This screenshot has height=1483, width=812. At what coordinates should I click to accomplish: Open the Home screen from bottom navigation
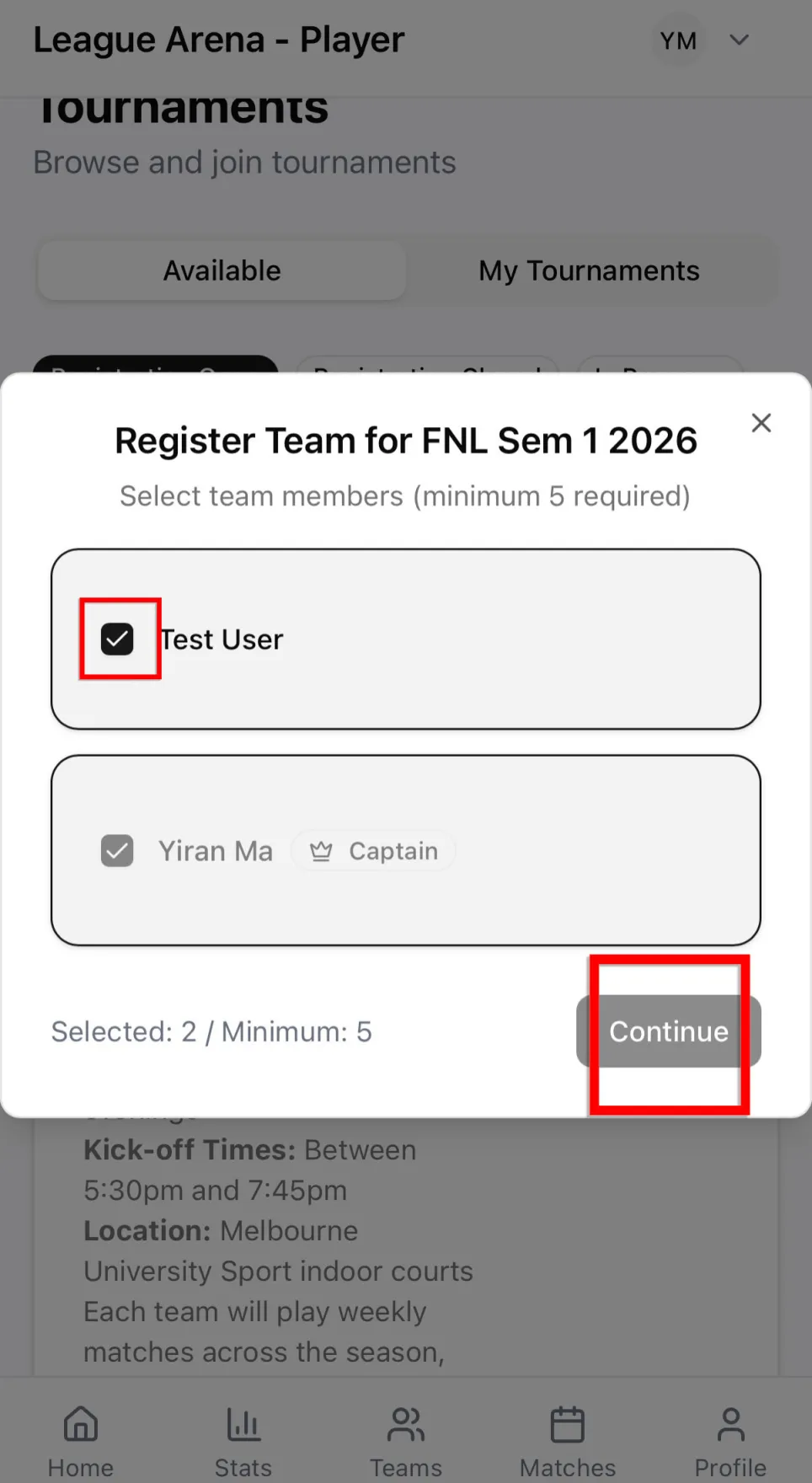pos(80,1432)
